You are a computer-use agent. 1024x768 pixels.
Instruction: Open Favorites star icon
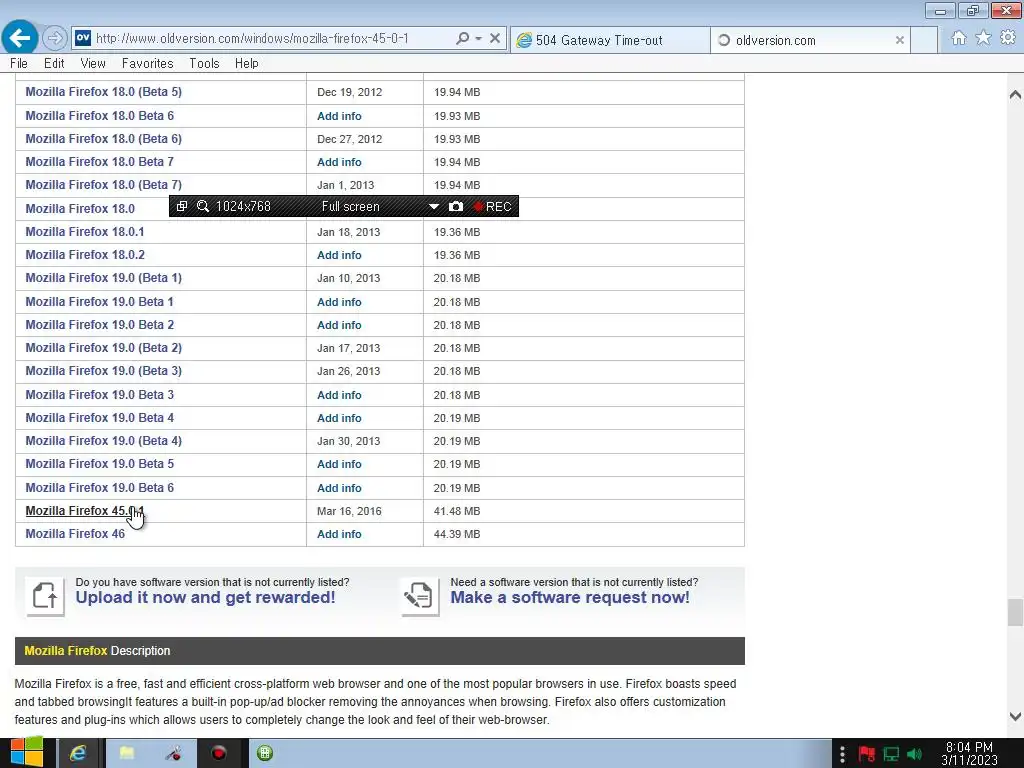point(983,38)
